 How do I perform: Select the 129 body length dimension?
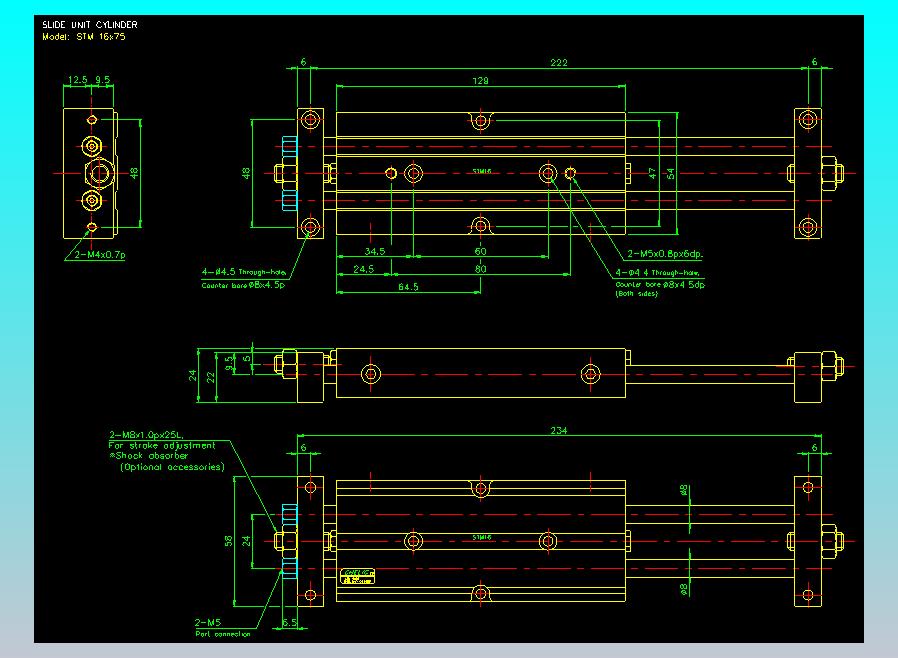click(480, 82)
